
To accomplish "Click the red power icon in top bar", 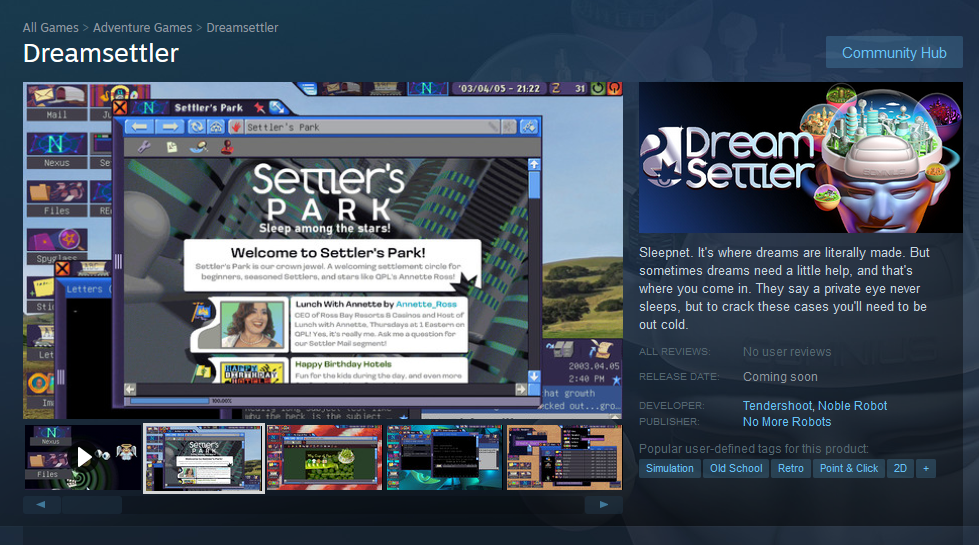I will (614, 88).
